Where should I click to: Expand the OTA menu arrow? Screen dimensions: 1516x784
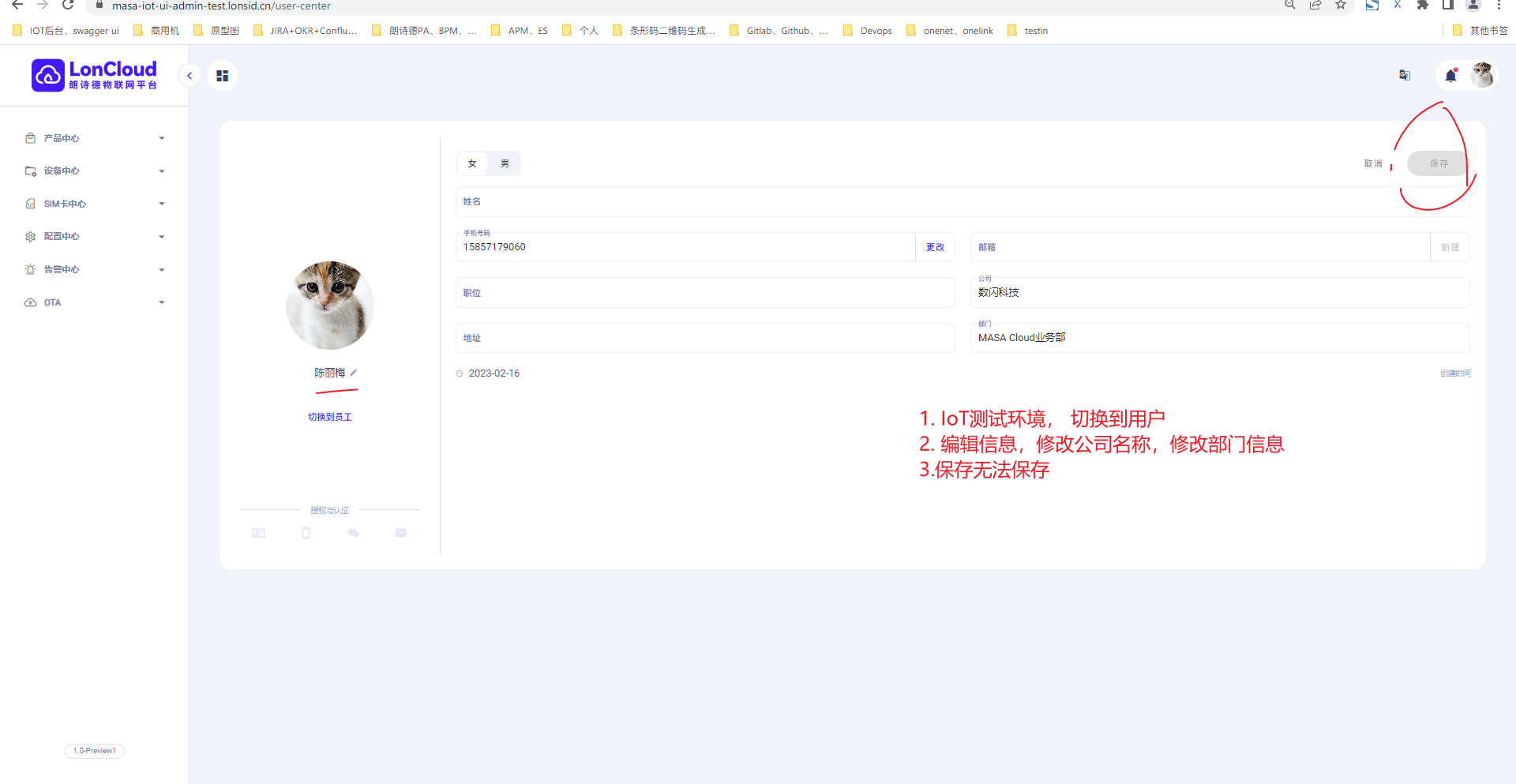[x=162, y=302]
